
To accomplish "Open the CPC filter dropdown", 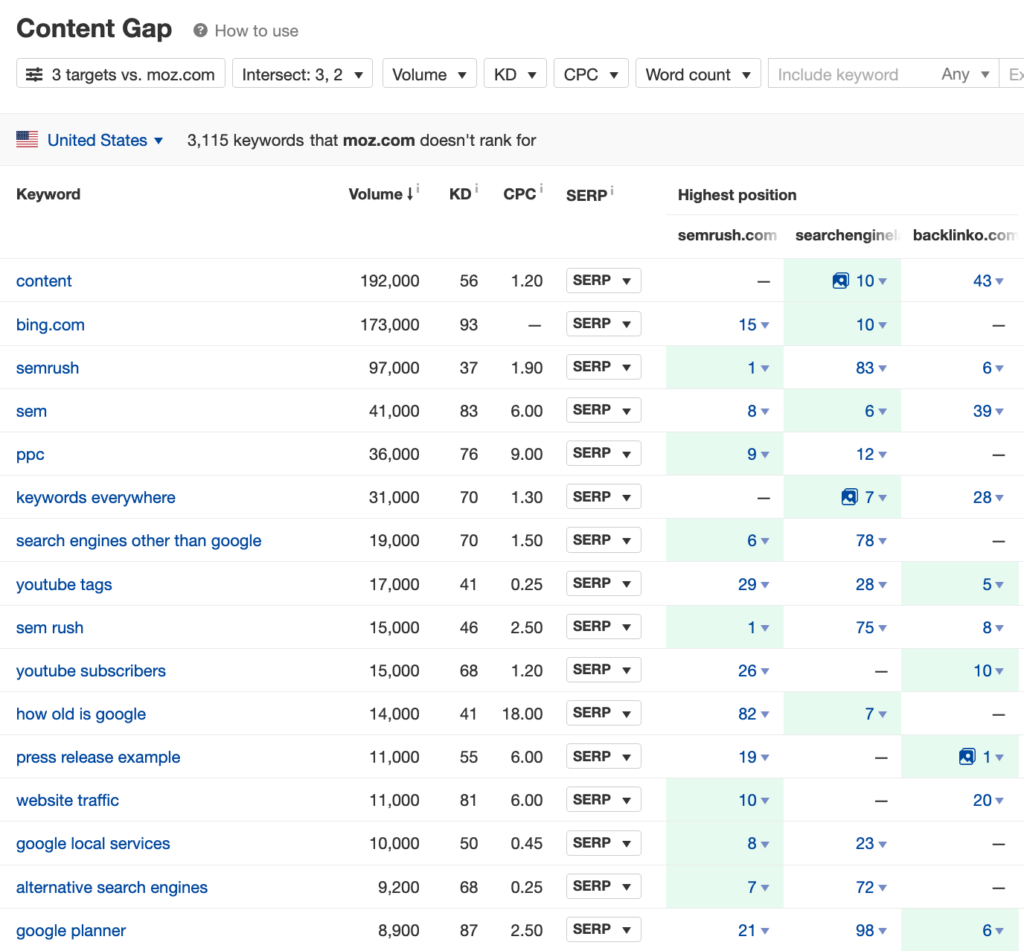I will [x=591, y=74].
